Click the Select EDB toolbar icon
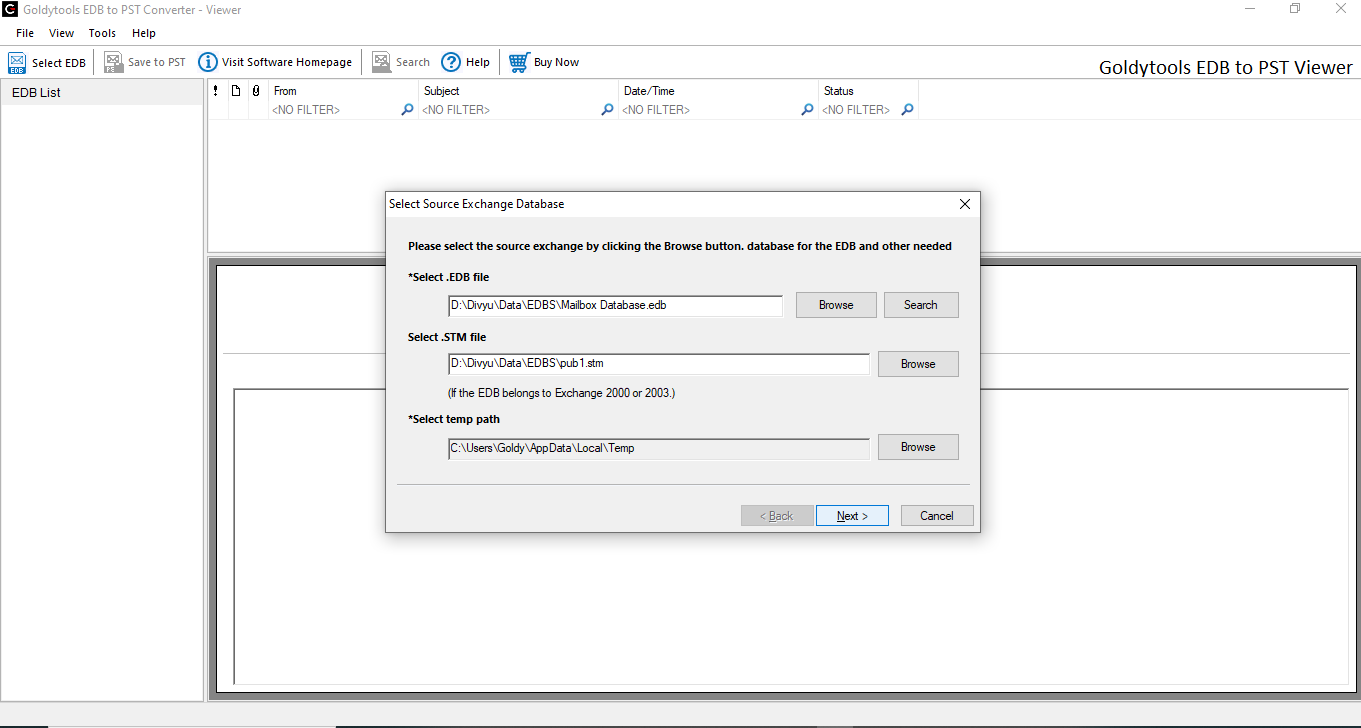 17,63
